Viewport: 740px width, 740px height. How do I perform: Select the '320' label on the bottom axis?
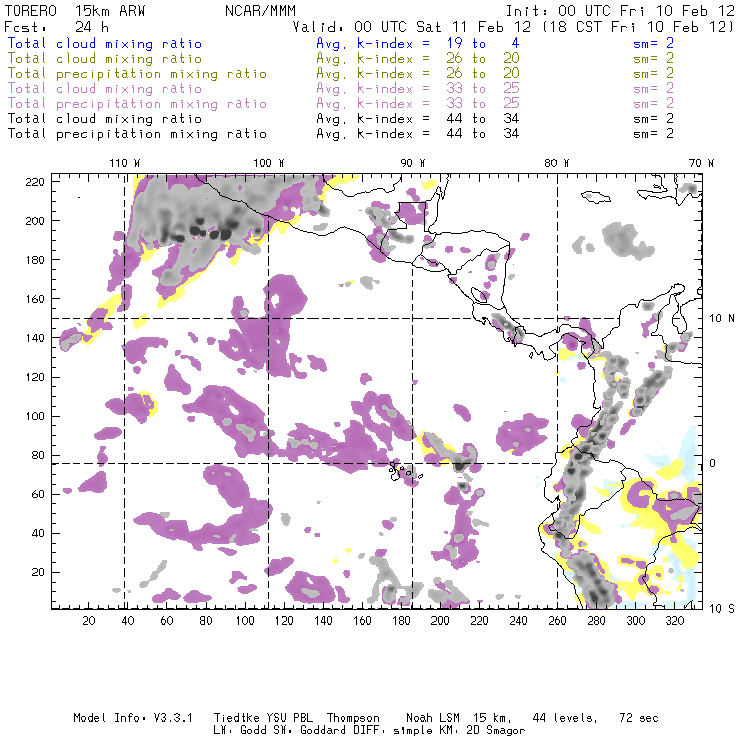coord(675,621)
